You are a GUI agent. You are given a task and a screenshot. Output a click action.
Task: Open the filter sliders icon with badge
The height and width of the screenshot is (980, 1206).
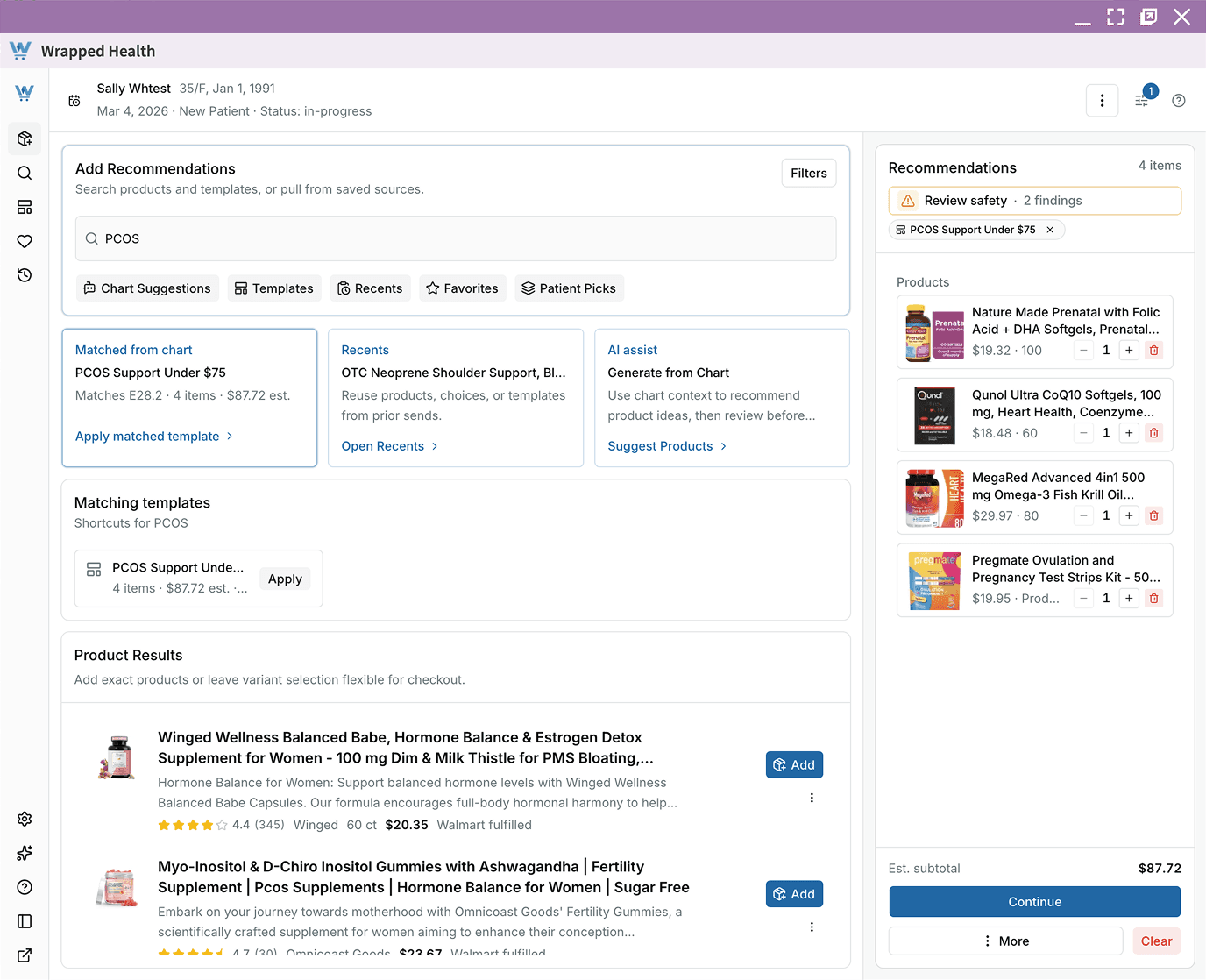coord(1142,101)
